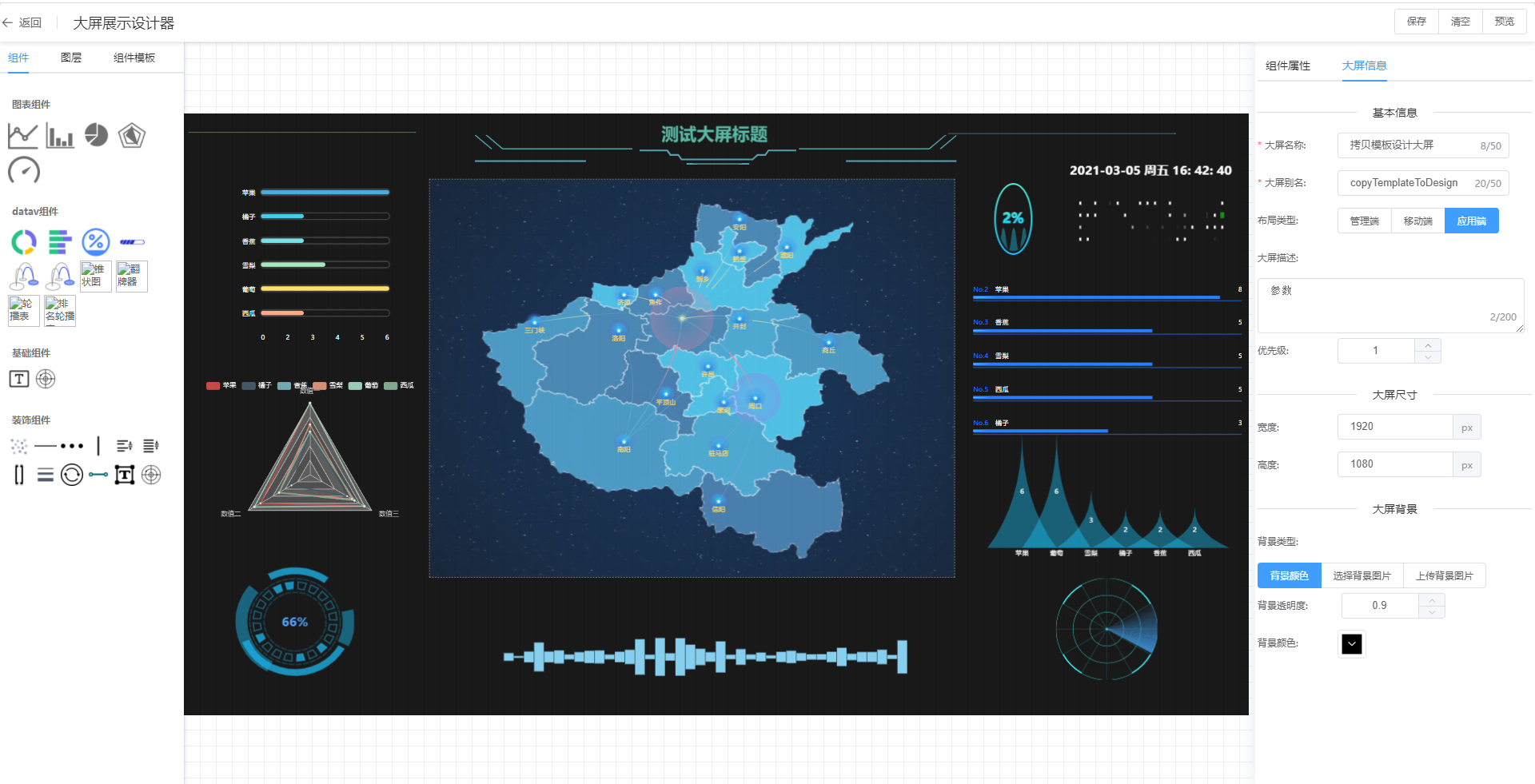Edit the 背景透明度 value 0.9
Viewport: 1535px width, 784px height.
(1380, 606)
